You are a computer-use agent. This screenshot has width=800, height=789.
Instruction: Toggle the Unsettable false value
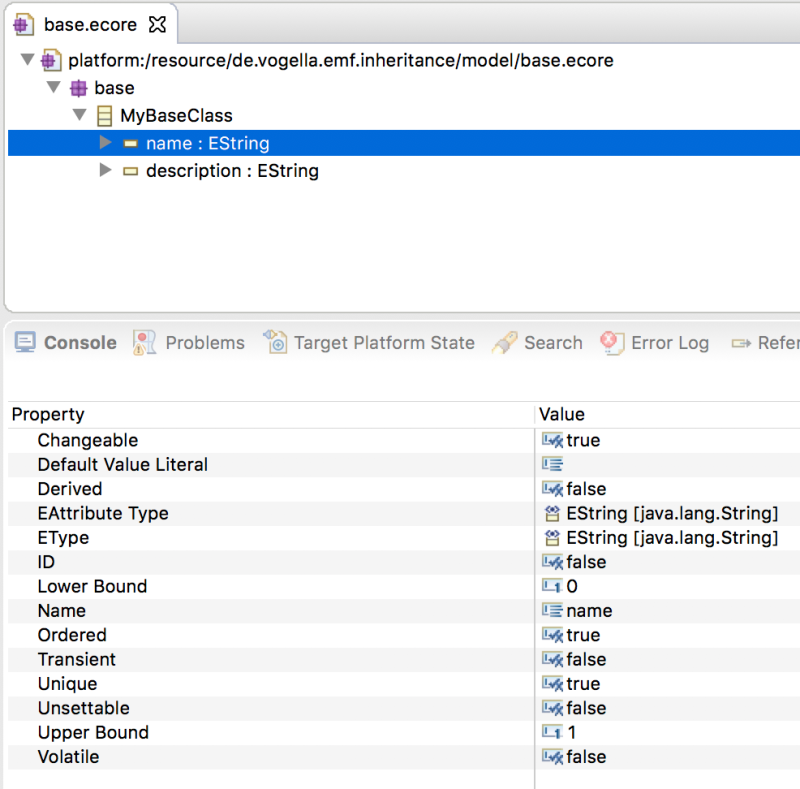[585, 708]
